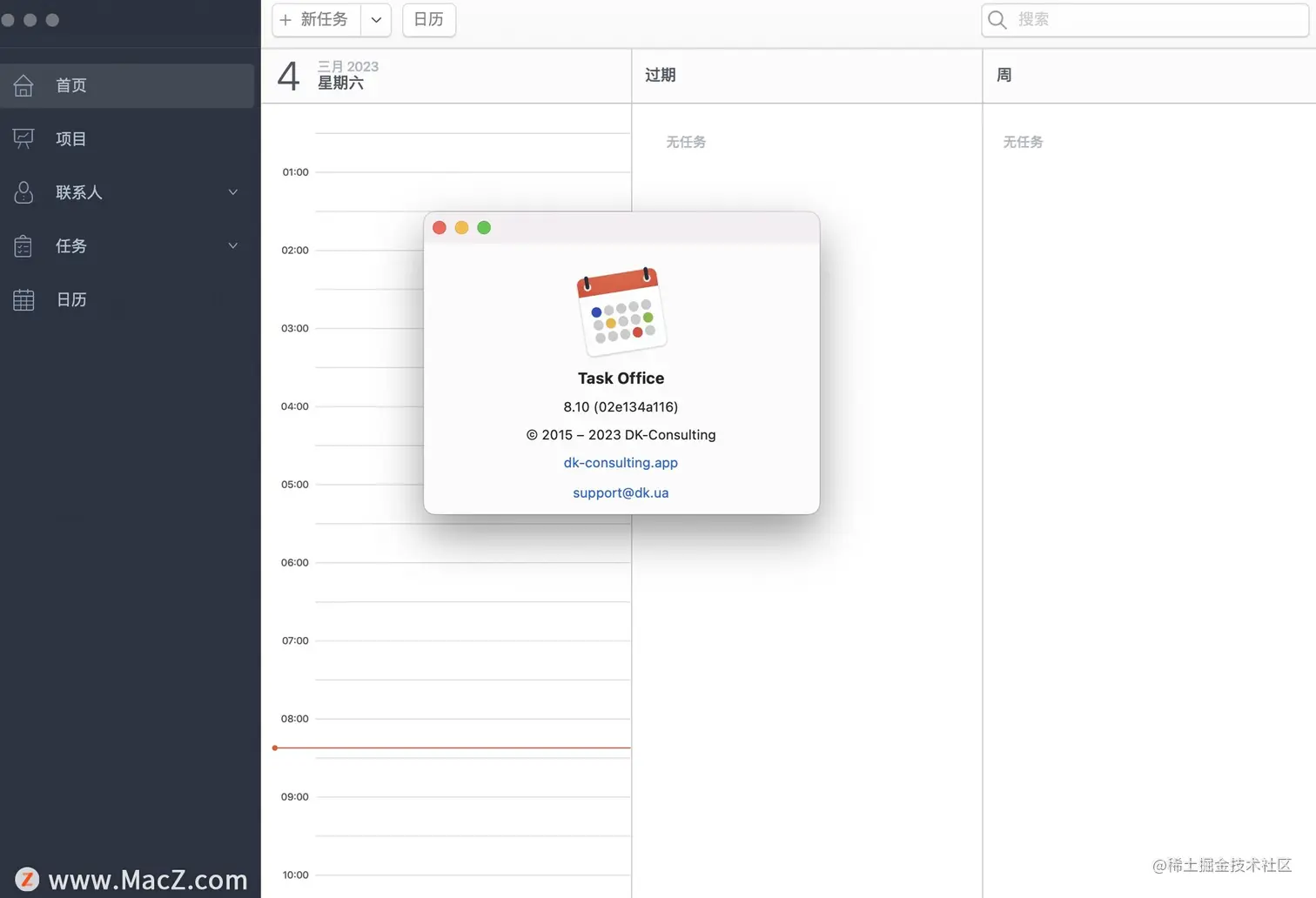Click the Home house icon in sidebar
Viewport: 1316px width, 898px height.
coord(23,85)
